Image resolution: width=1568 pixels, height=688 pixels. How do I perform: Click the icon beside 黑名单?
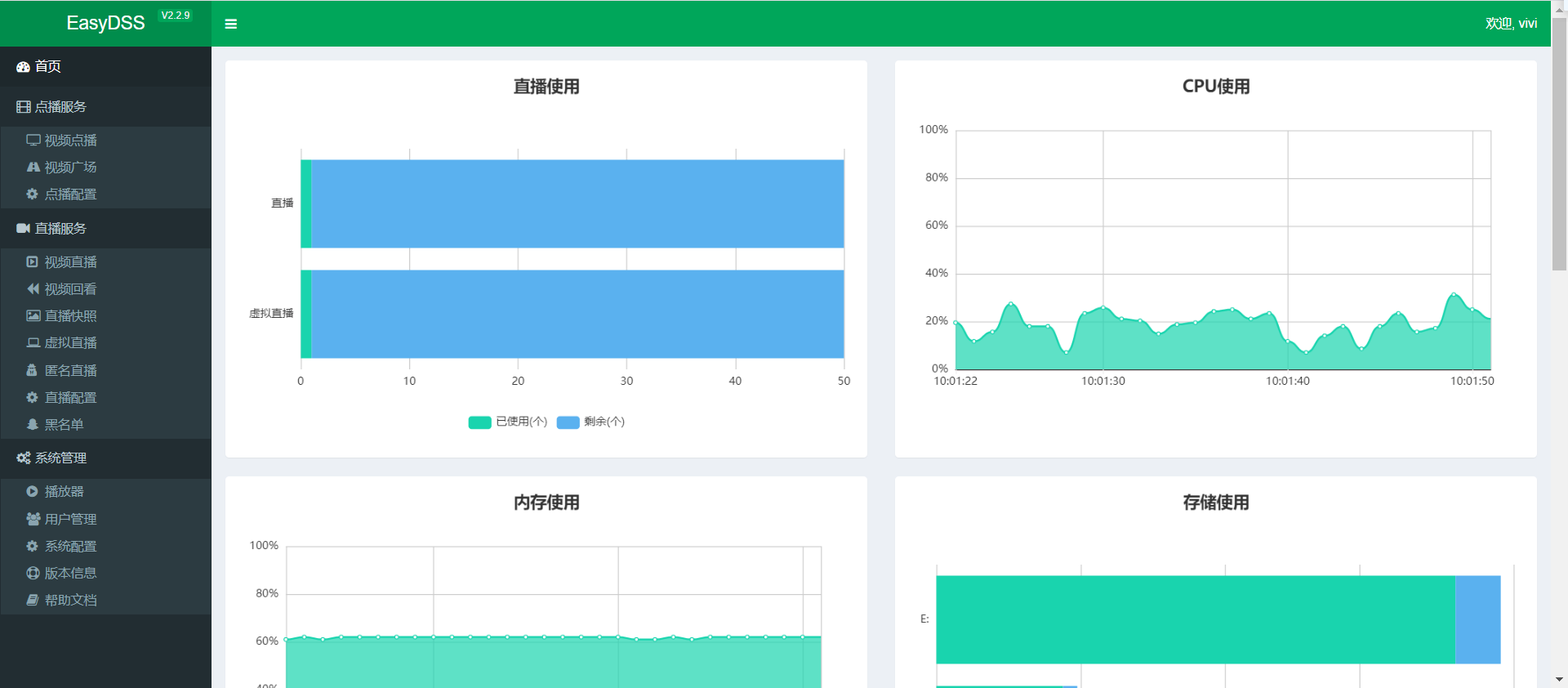tap(33, 424)
